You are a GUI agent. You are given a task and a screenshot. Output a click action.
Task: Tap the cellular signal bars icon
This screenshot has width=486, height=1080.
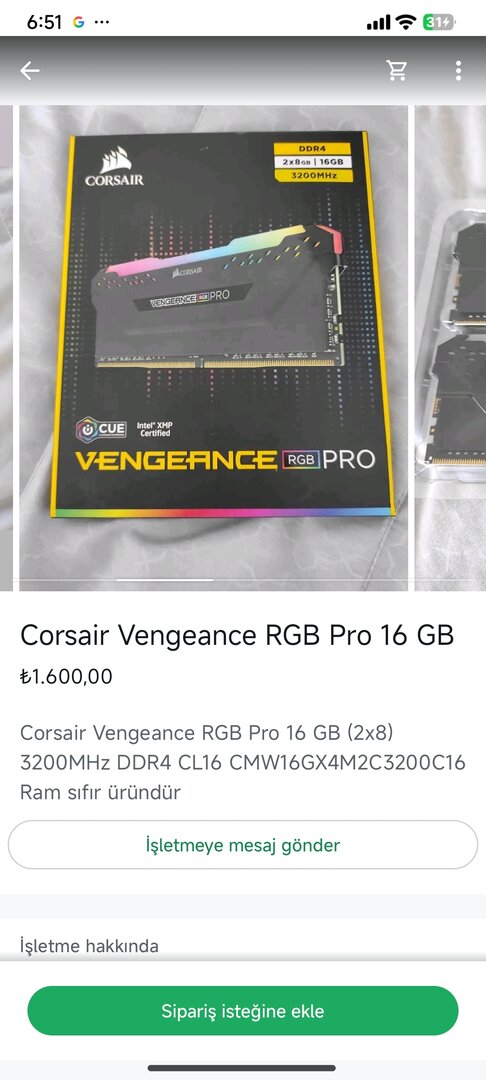click(379, 23)
